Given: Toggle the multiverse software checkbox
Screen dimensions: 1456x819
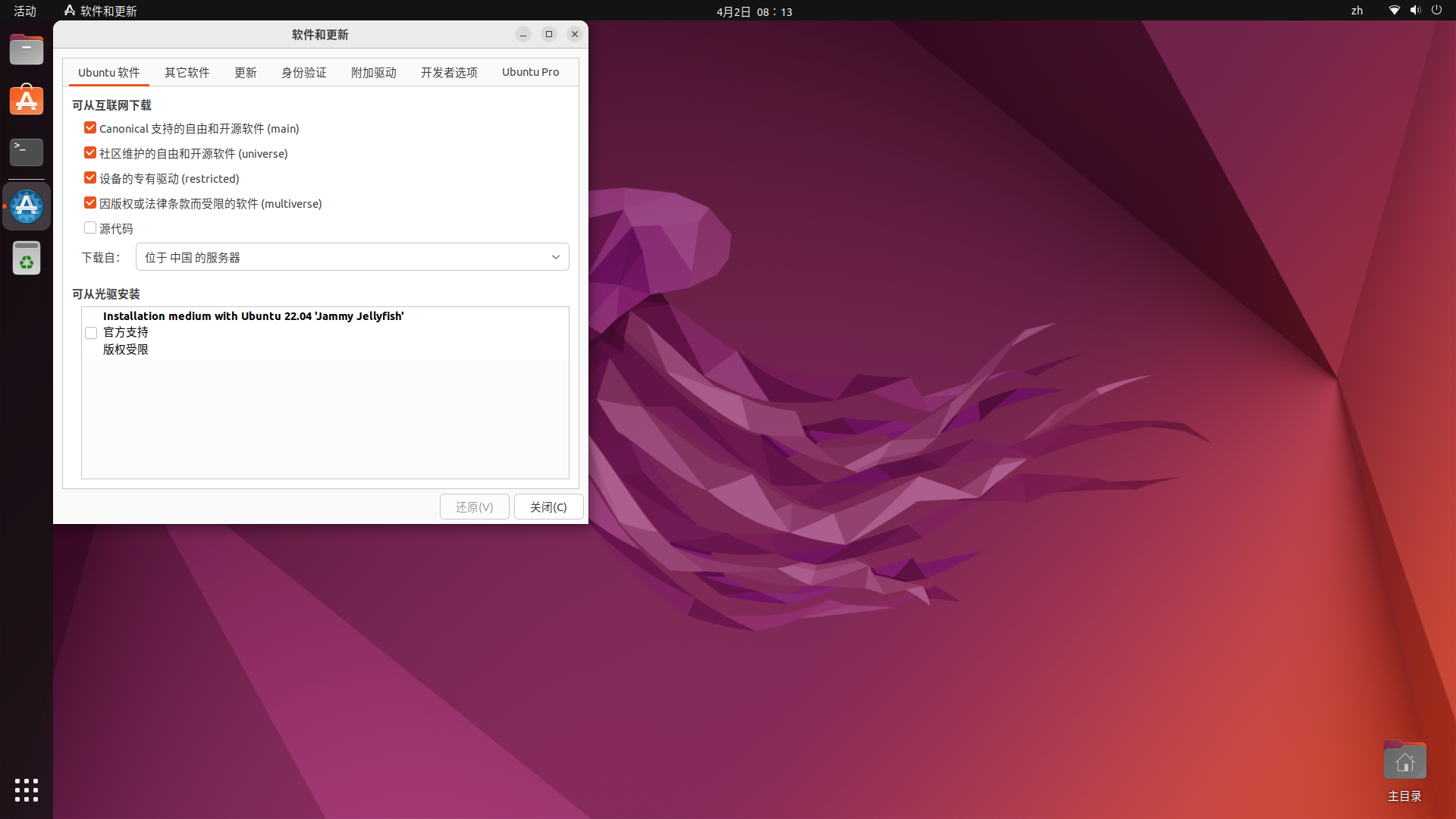Looking at the screenshot, I should point(90,203).
